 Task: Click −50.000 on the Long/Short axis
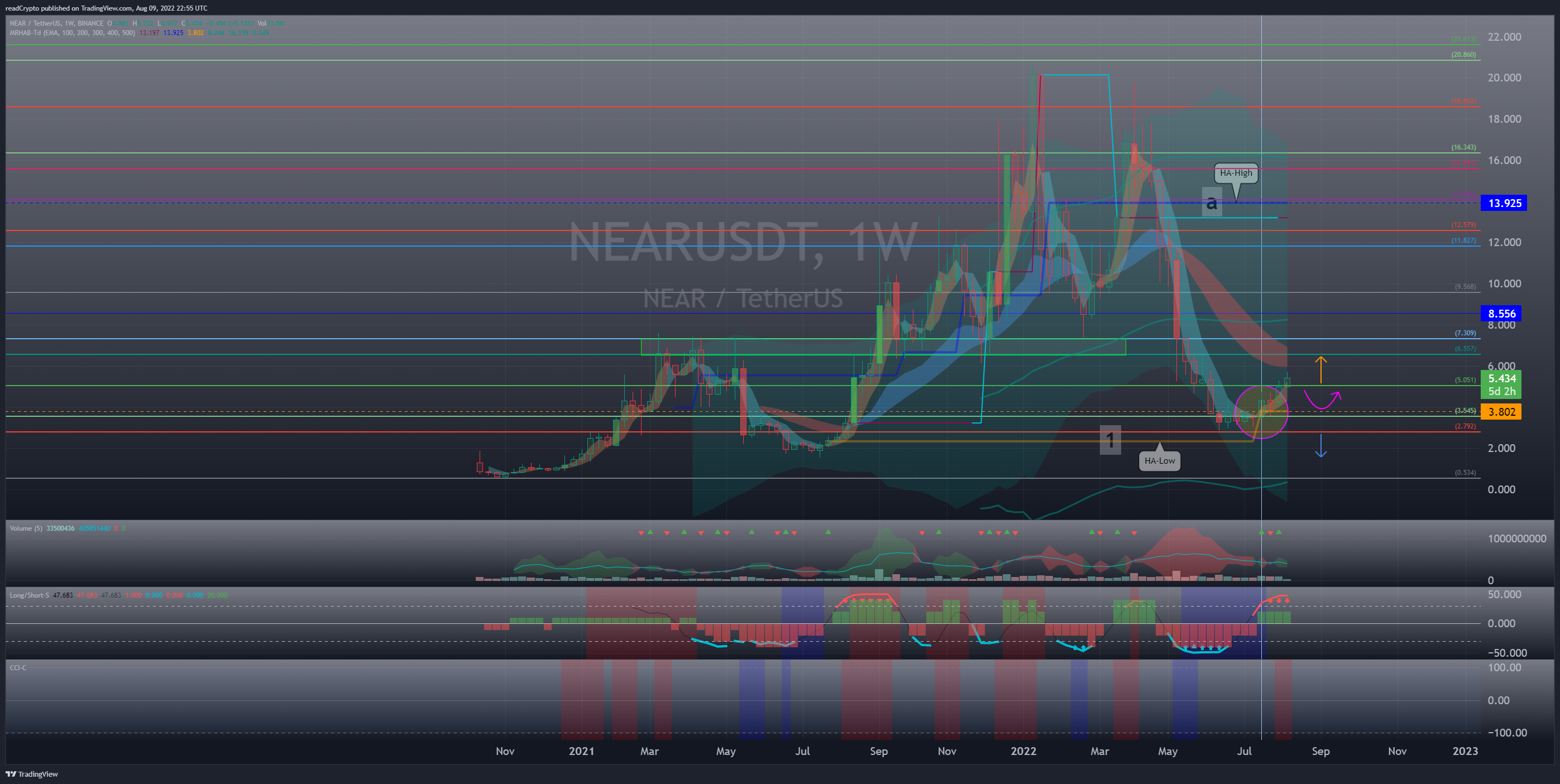point(1508,653)
